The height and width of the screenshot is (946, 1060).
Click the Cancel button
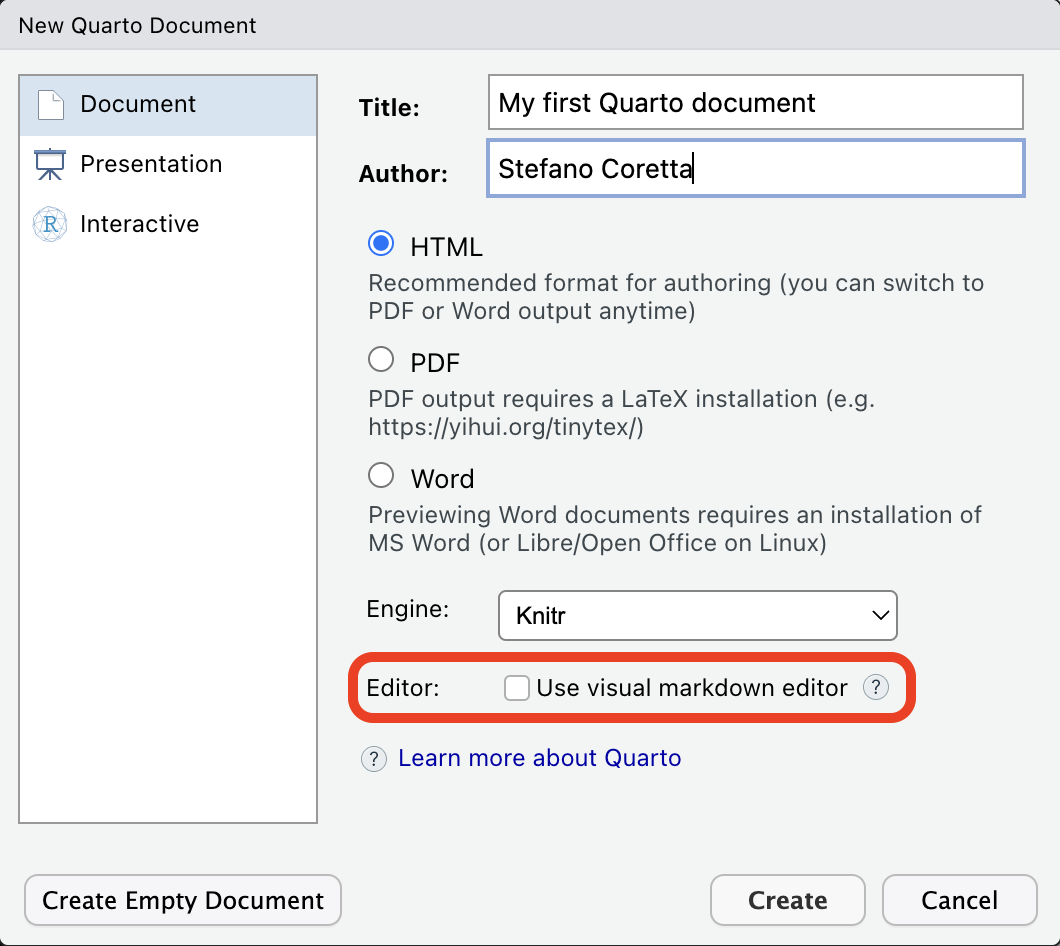[x=959, y=900]
